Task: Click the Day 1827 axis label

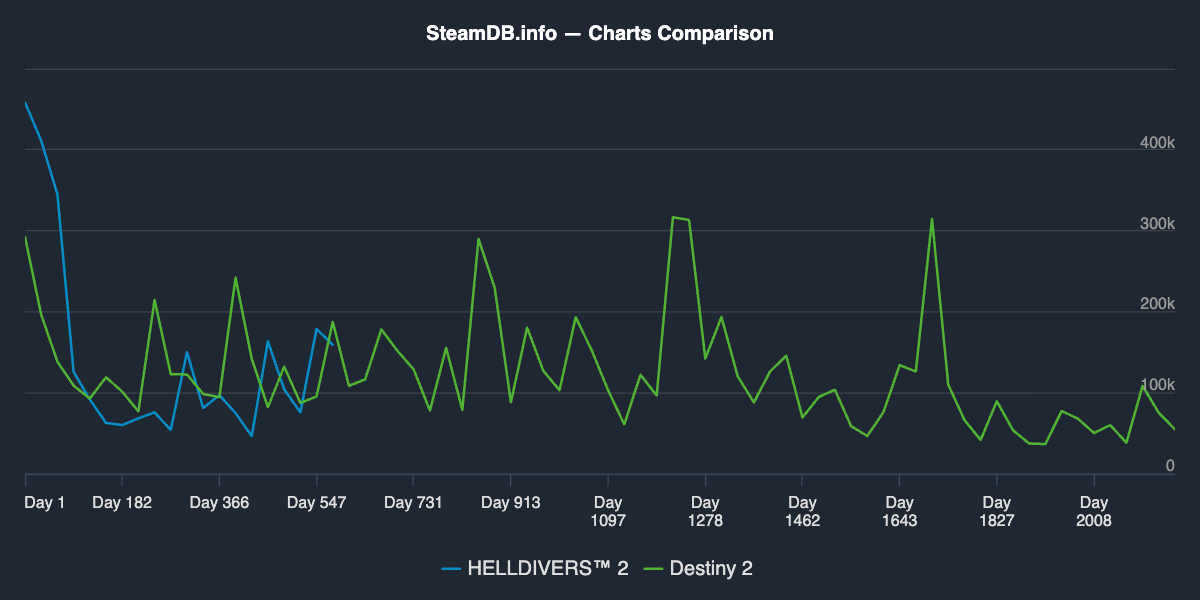Action: pos(996,511)
